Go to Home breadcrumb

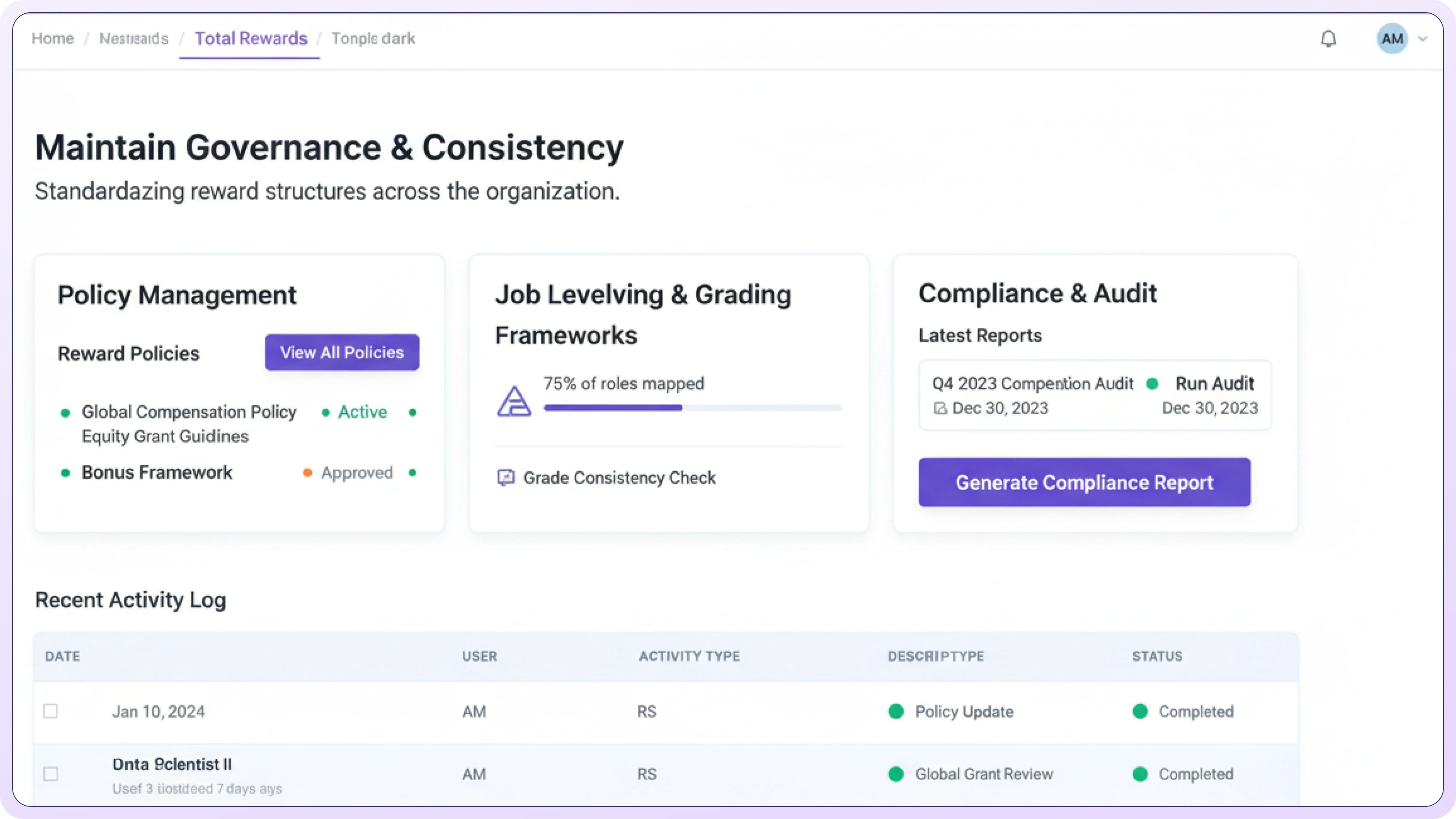(x=53, y=38)
